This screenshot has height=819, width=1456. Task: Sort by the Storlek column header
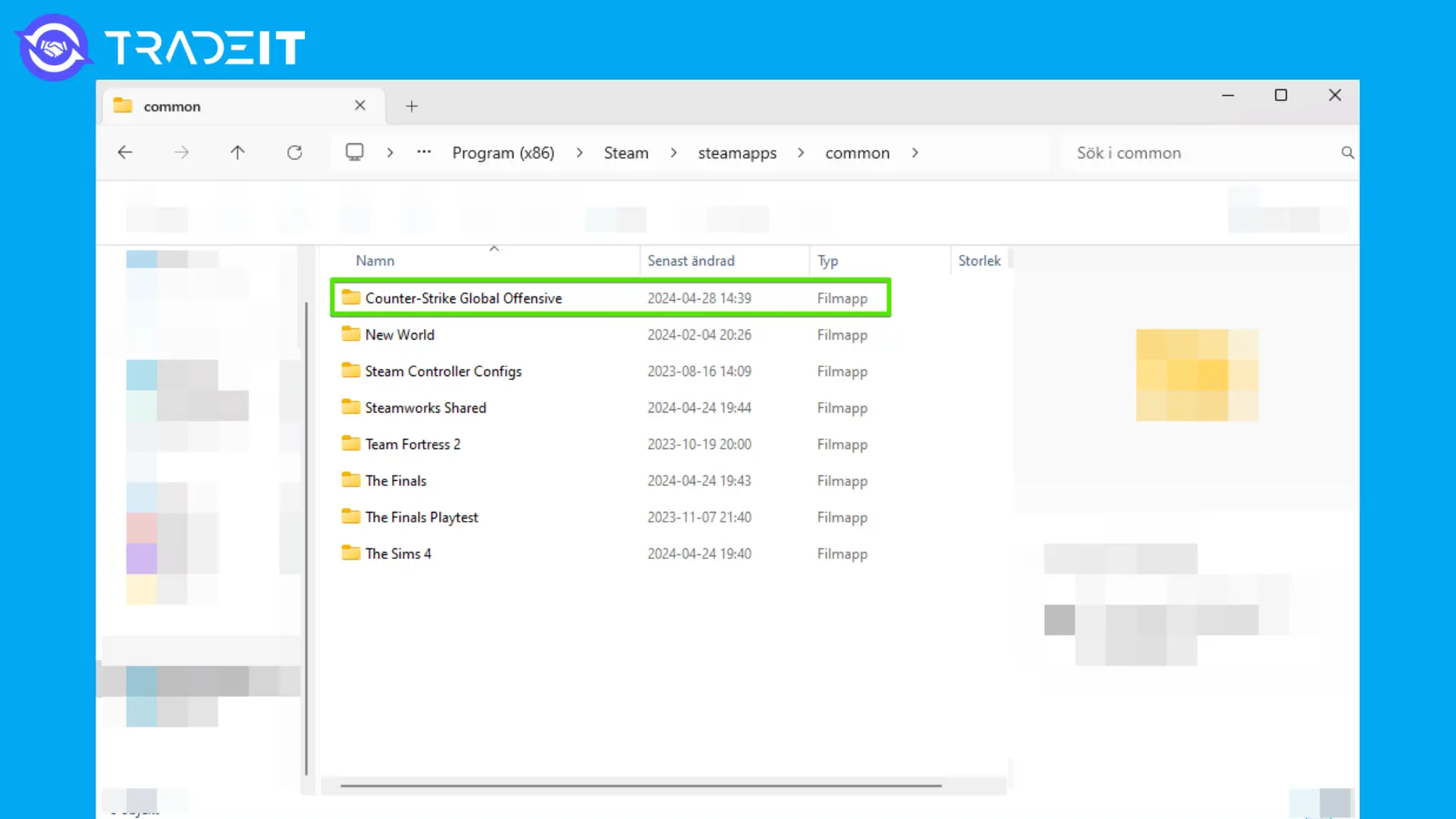click(980, 261)
